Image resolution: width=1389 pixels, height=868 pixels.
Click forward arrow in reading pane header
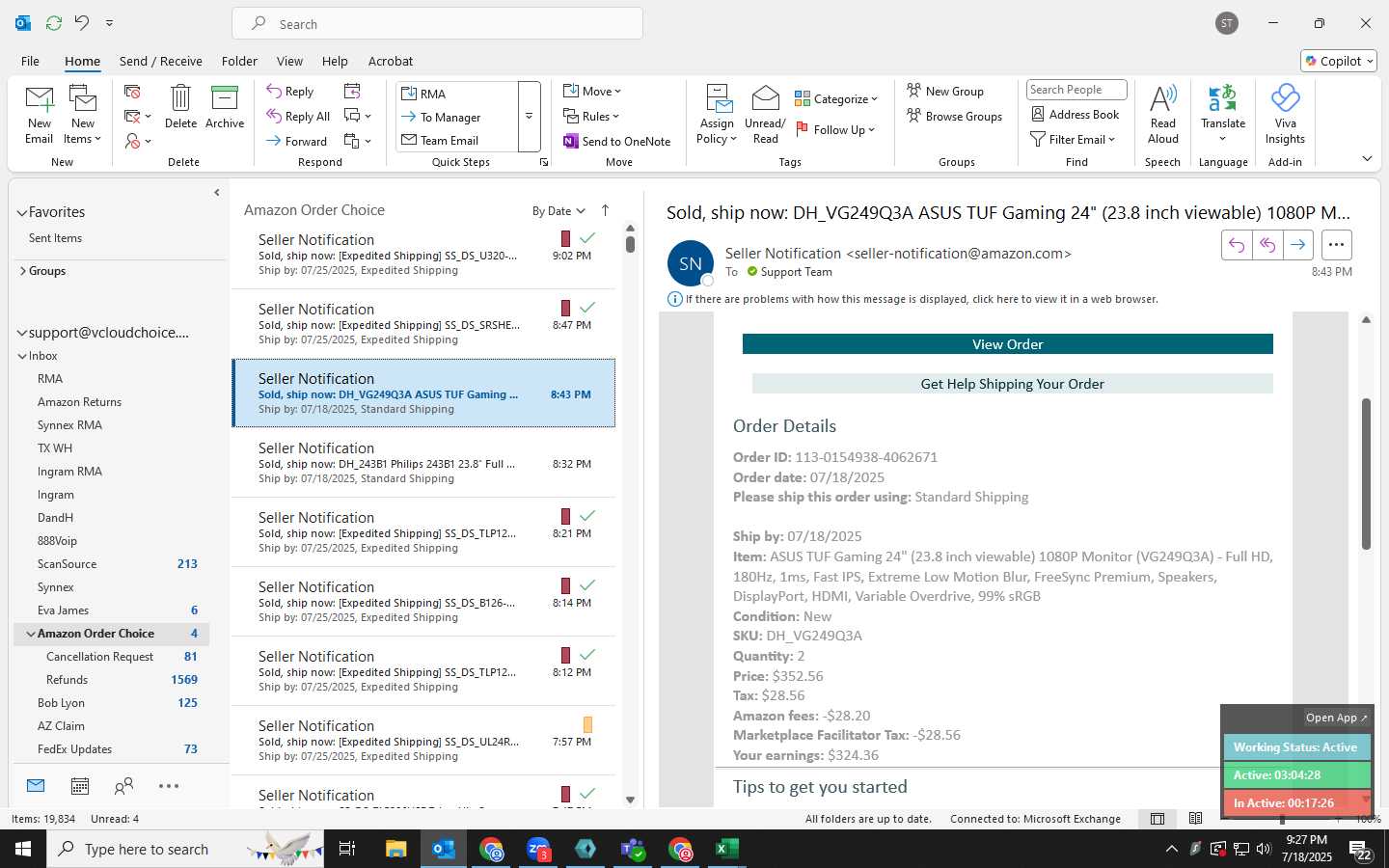tap(1298, 245)
